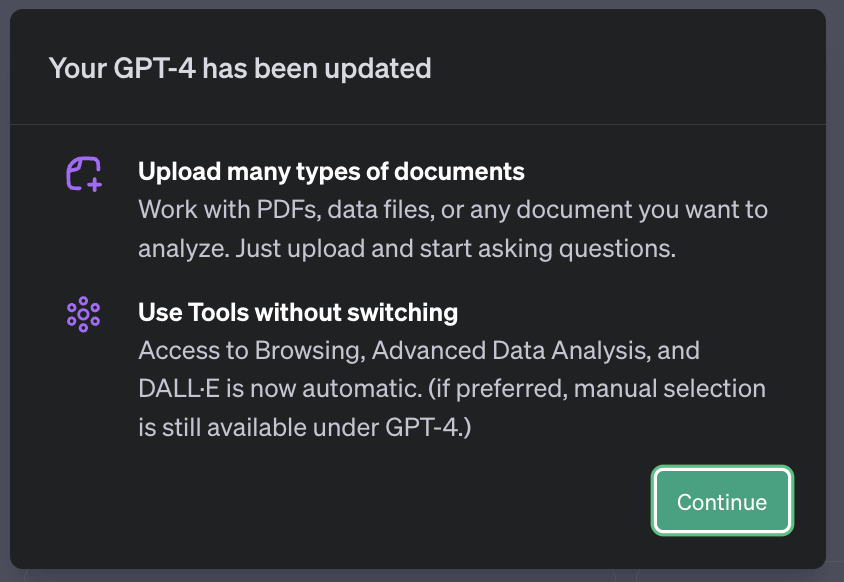844x582 pixels.
Task: Click the divider line below the title
Action: click(x=420, y=123)
